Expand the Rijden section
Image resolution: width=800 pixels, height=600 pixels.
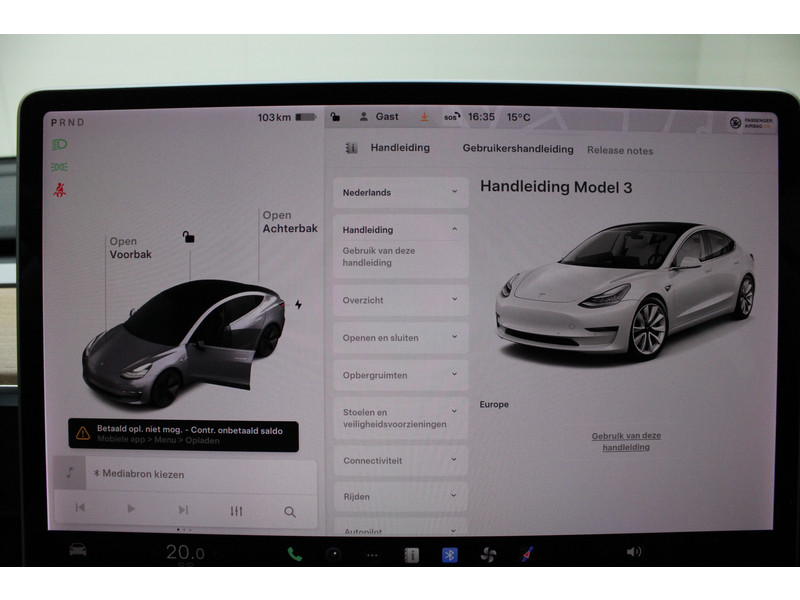[x=401, y=496]
